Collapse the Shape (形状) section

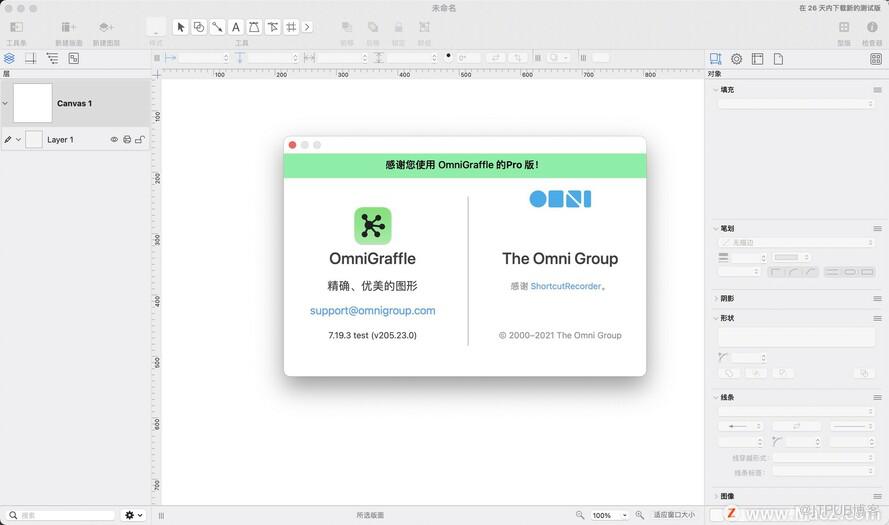[x=716, y=318]
